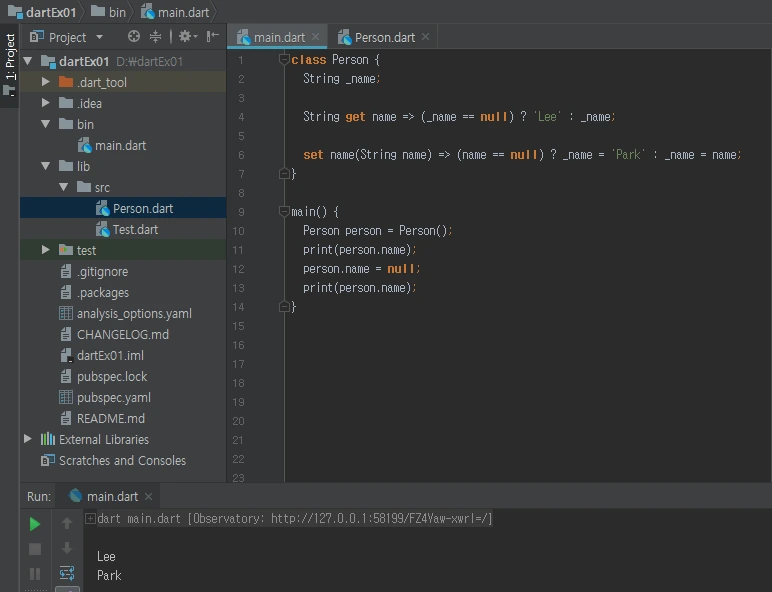The height and width of the screenshot is (592, 772).
Task: Click the Locate/Scroll from Source target icon
Action: coord(134,37)
